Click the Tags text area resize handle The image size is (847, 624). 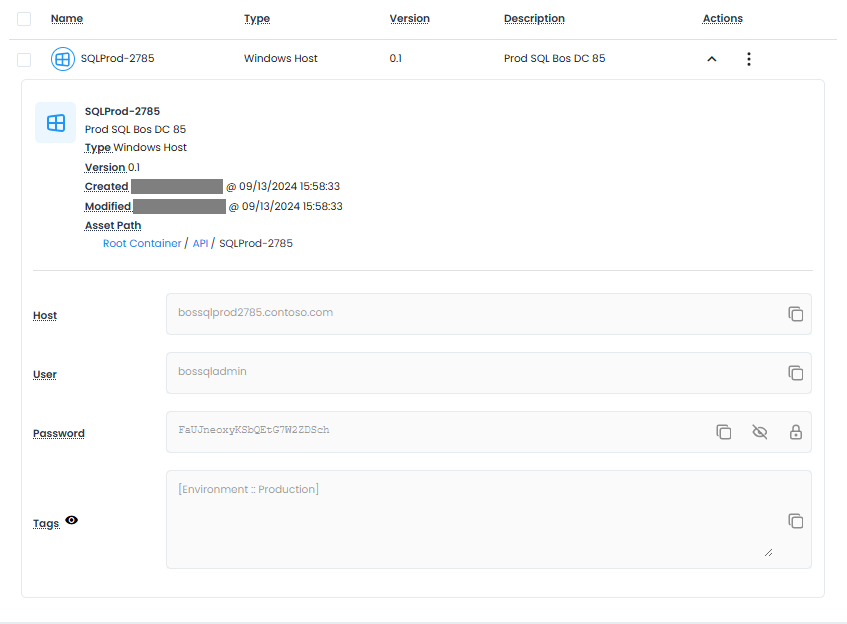[768, 551]
